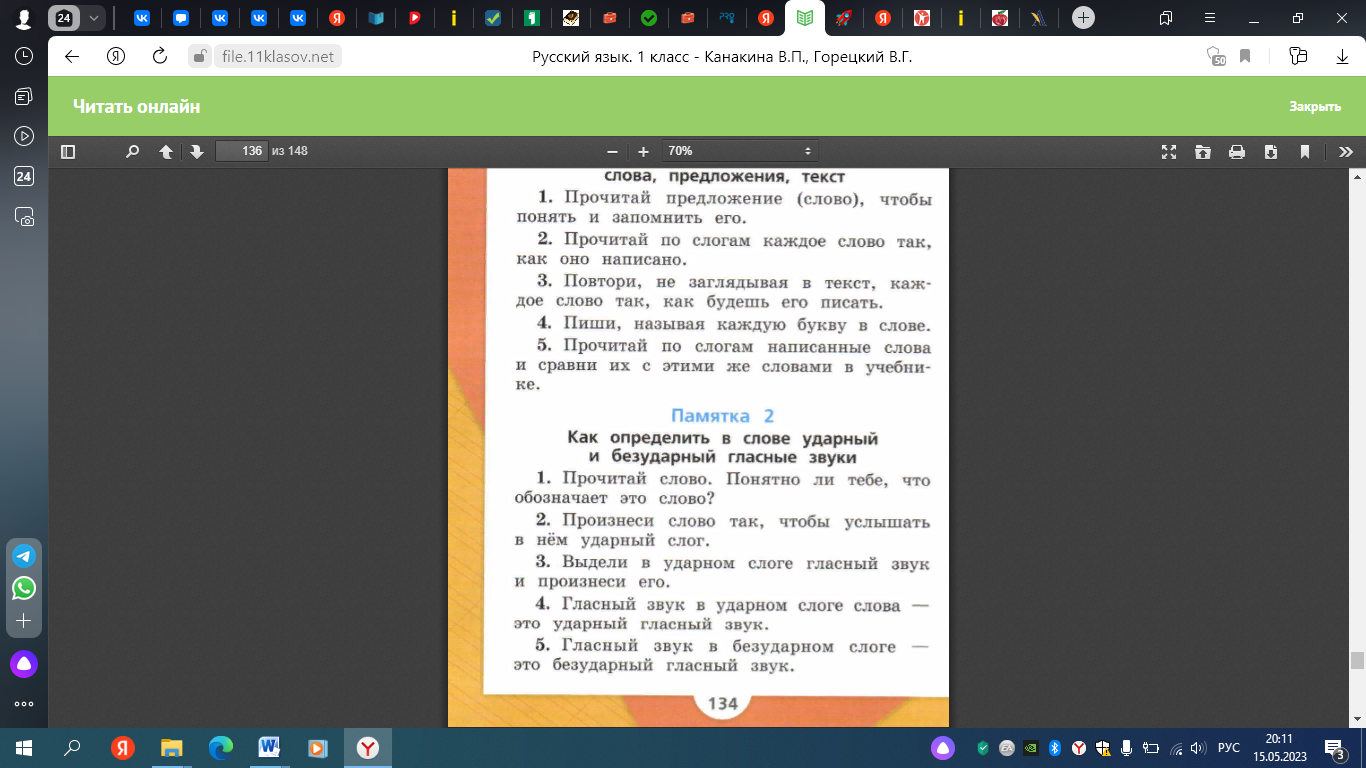Open Word from the taskbar
Screen dimensions: 1366x768
tap(269, 748)
